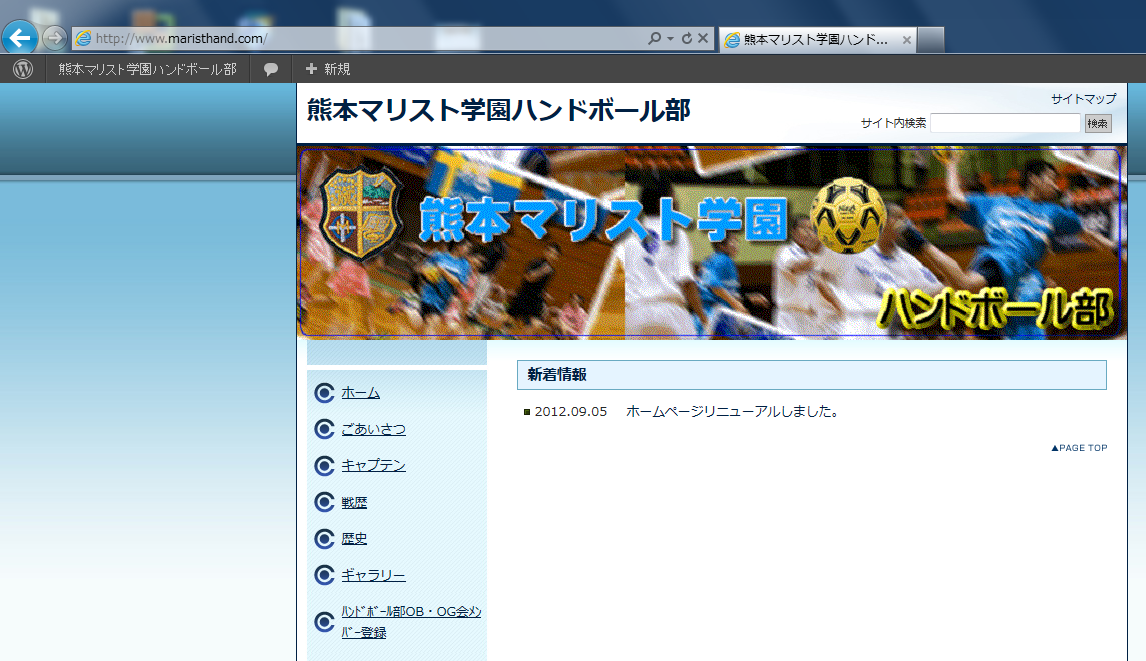
Task: Click the circle icon beside OB・OG会メンバー登録
Action: click(x=325, y=622)
